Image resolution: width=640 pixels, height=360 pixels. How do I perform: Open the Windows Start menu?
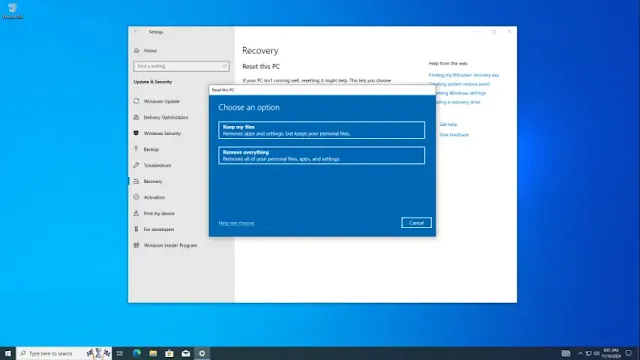(x=8, y=353)
